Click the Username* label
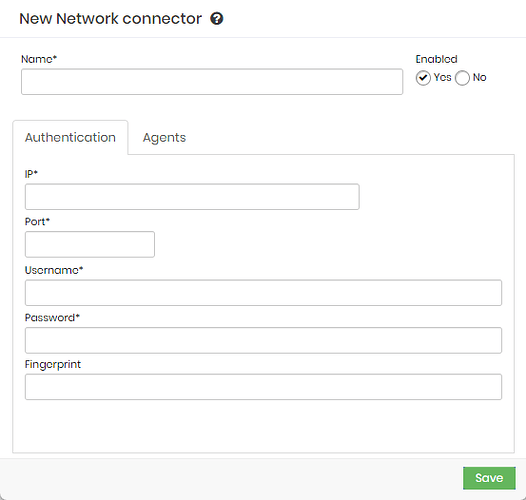526x500 pixels. (x=54, y=270)
